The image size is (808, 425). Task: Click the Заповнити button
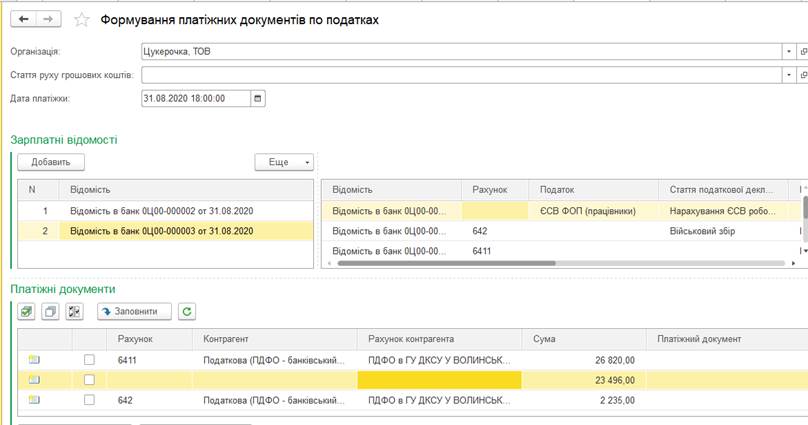pyautogui.click(x=134, y=311)
